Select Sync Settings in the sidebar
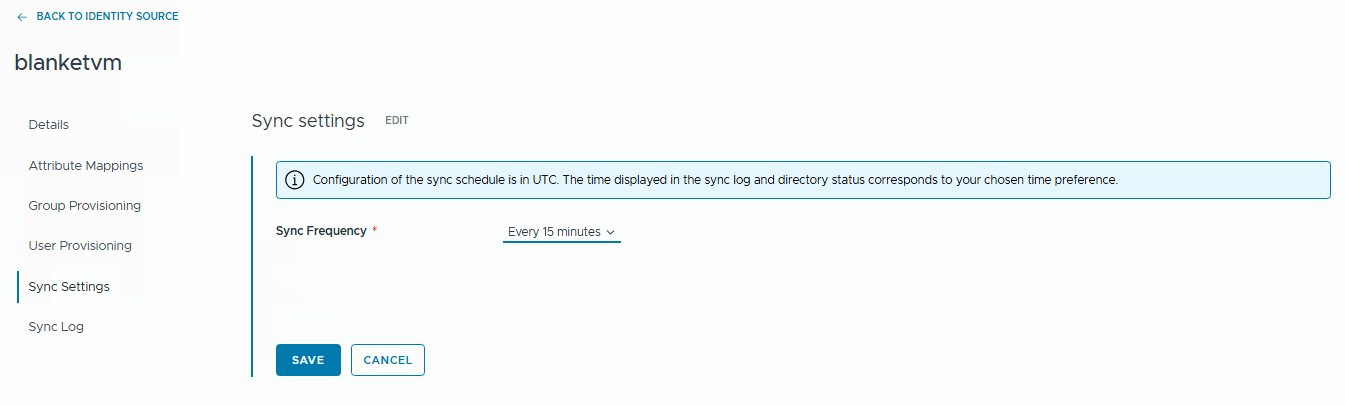1345x405 pixels. (69, 287)
